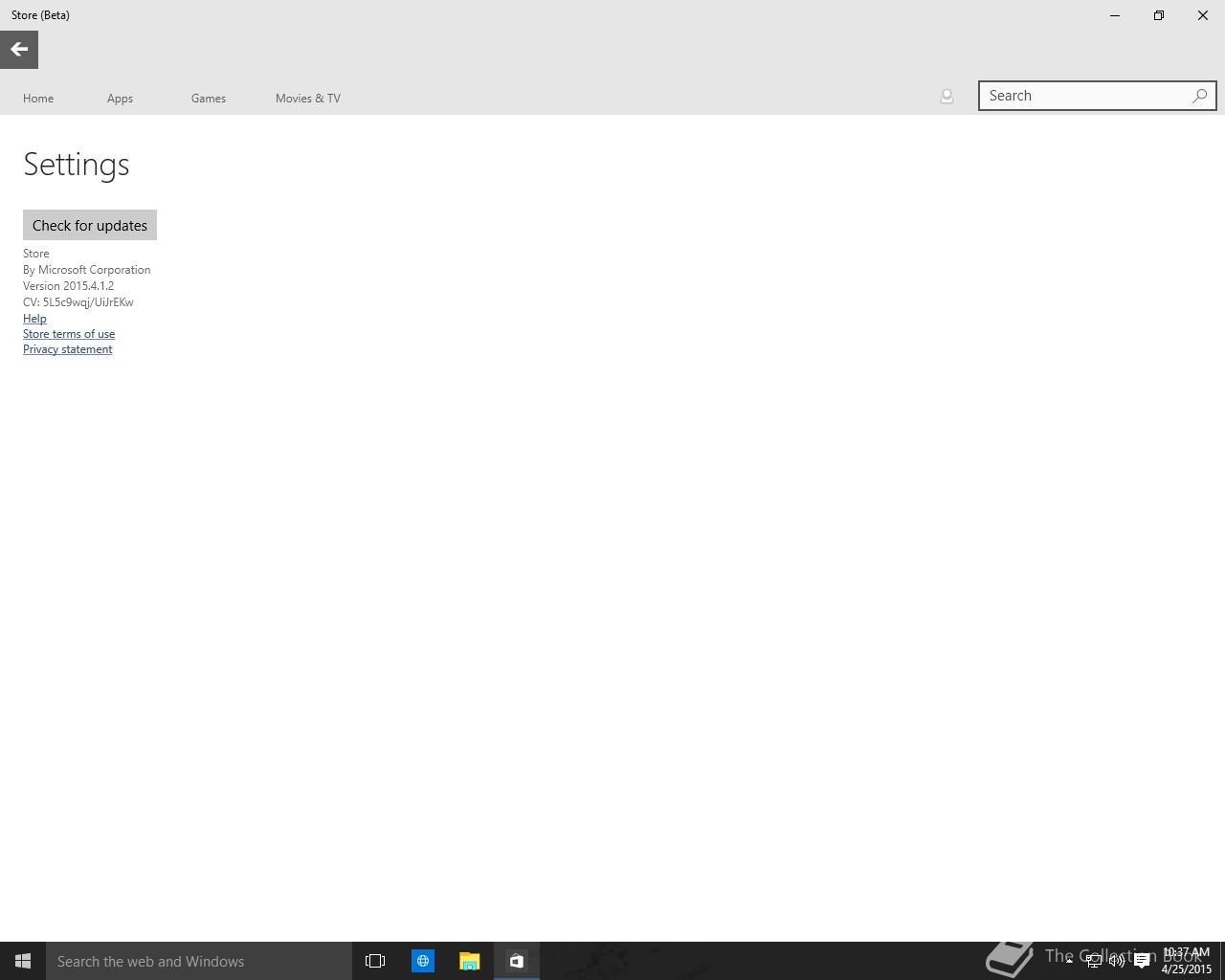Open the volume control in tray
The width and height of the screenshot is (1225, 980).
(x=1117, y=961)
